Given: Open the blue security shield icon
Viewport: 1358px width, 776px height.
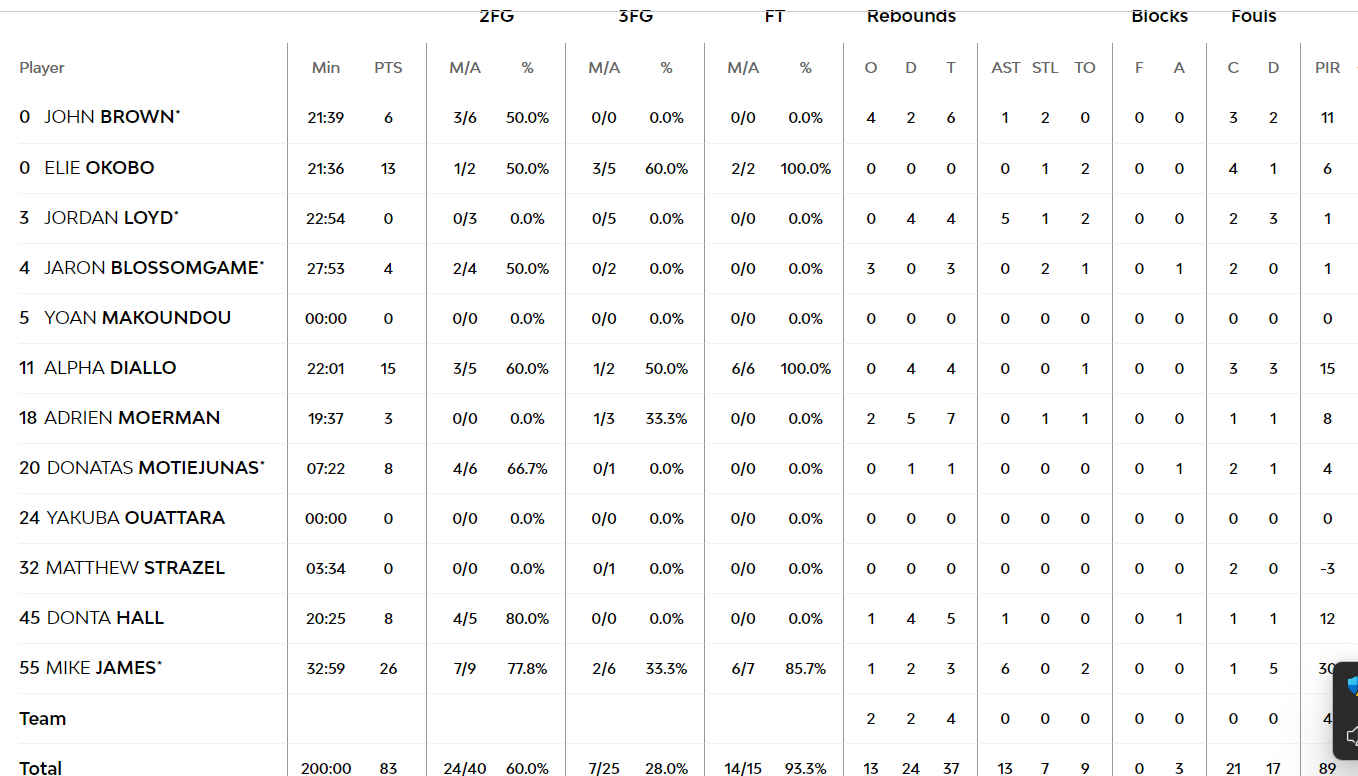Looking at the screenshot, I should 1351,686.
